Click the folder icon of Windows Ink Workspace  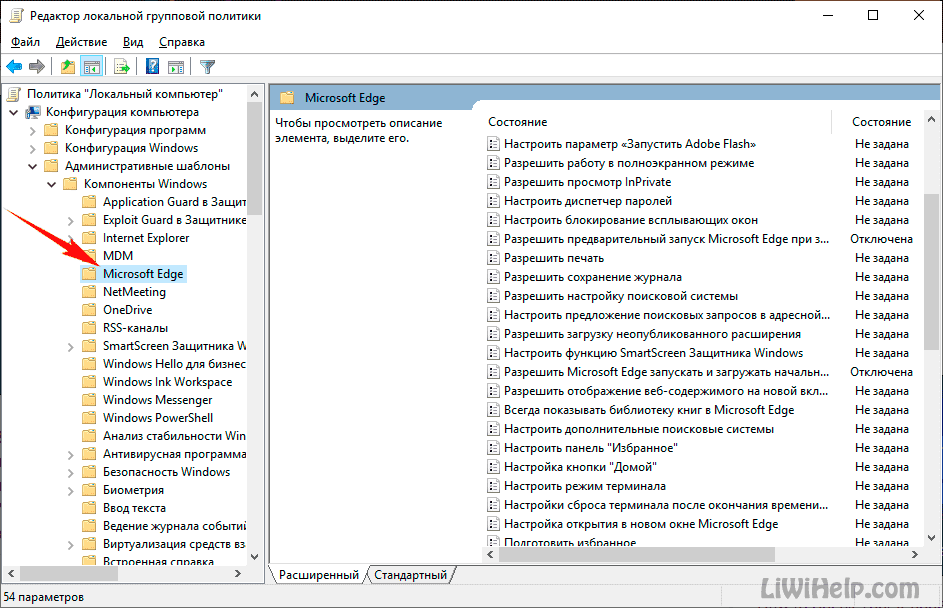pos(89,381)
